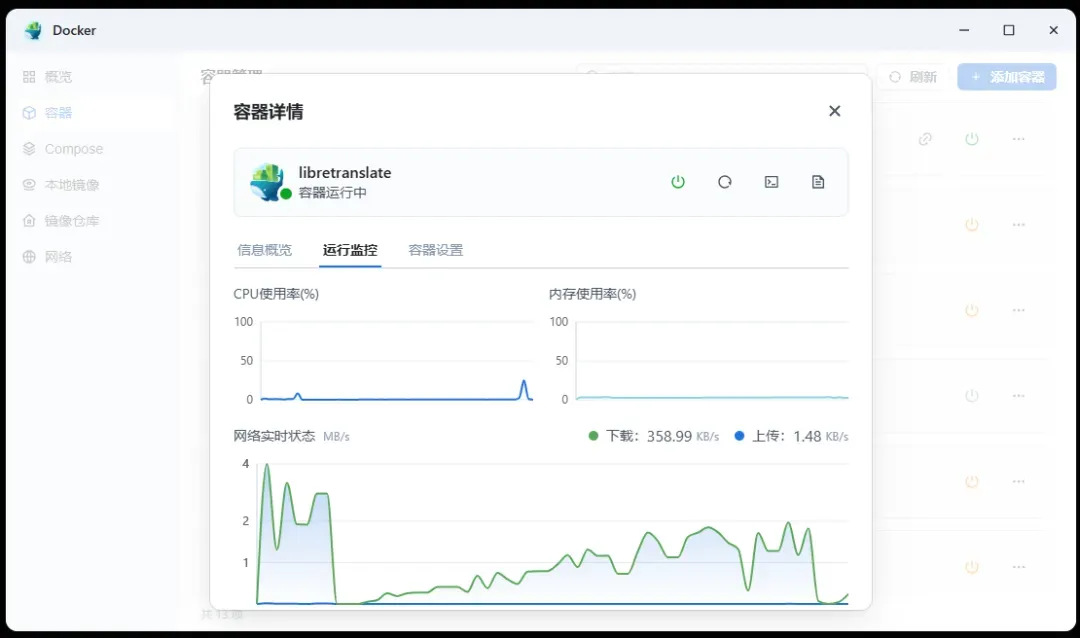This screenshot has width=1080, height=638.
Task: Open 本地镜像 in the sidebar
Action: [71, 185]
